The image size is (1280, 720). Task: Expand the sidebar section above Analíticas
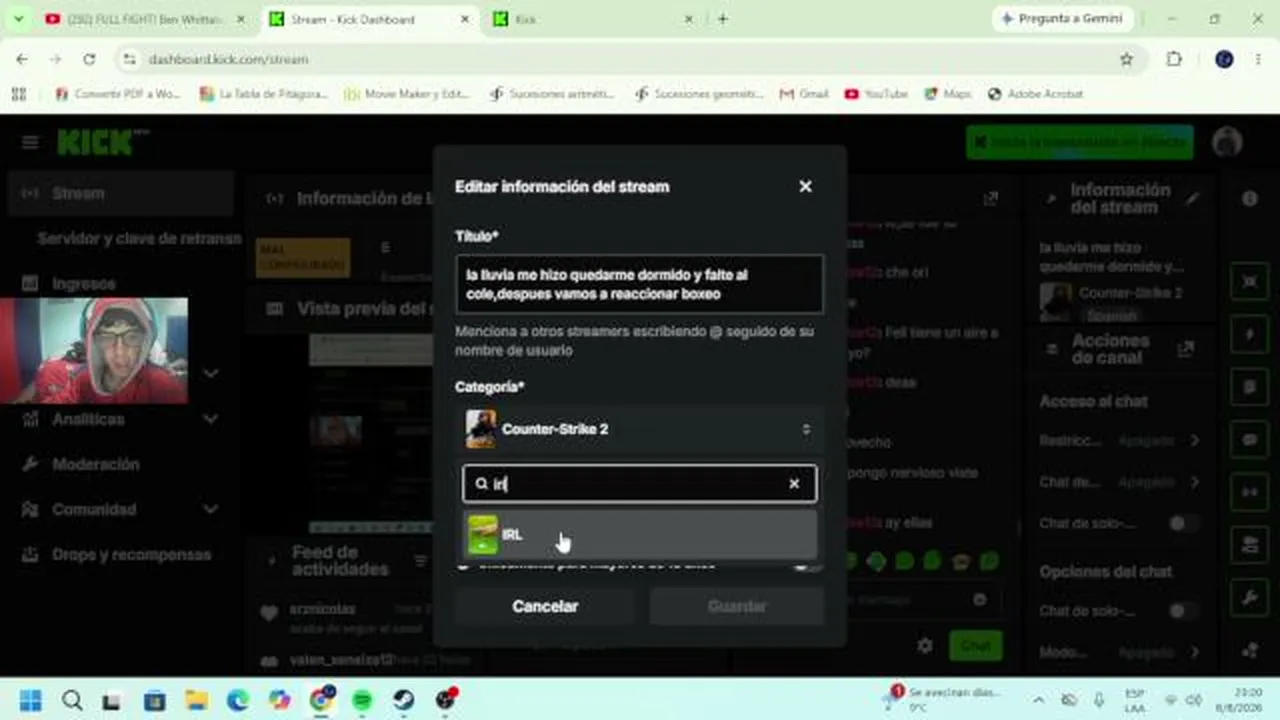coord(210,373)
